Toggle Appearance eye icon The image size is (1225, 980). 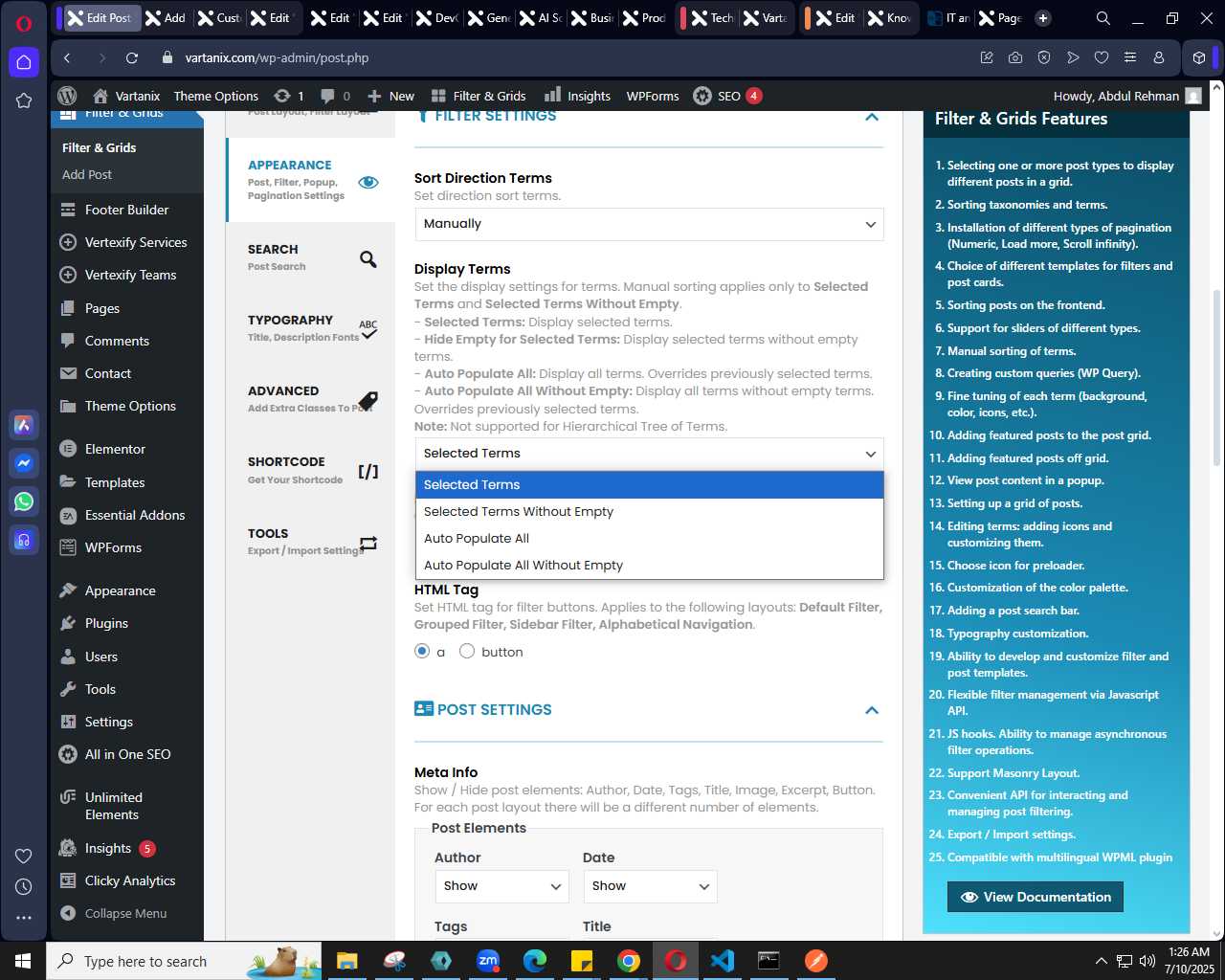pos(368,182)
